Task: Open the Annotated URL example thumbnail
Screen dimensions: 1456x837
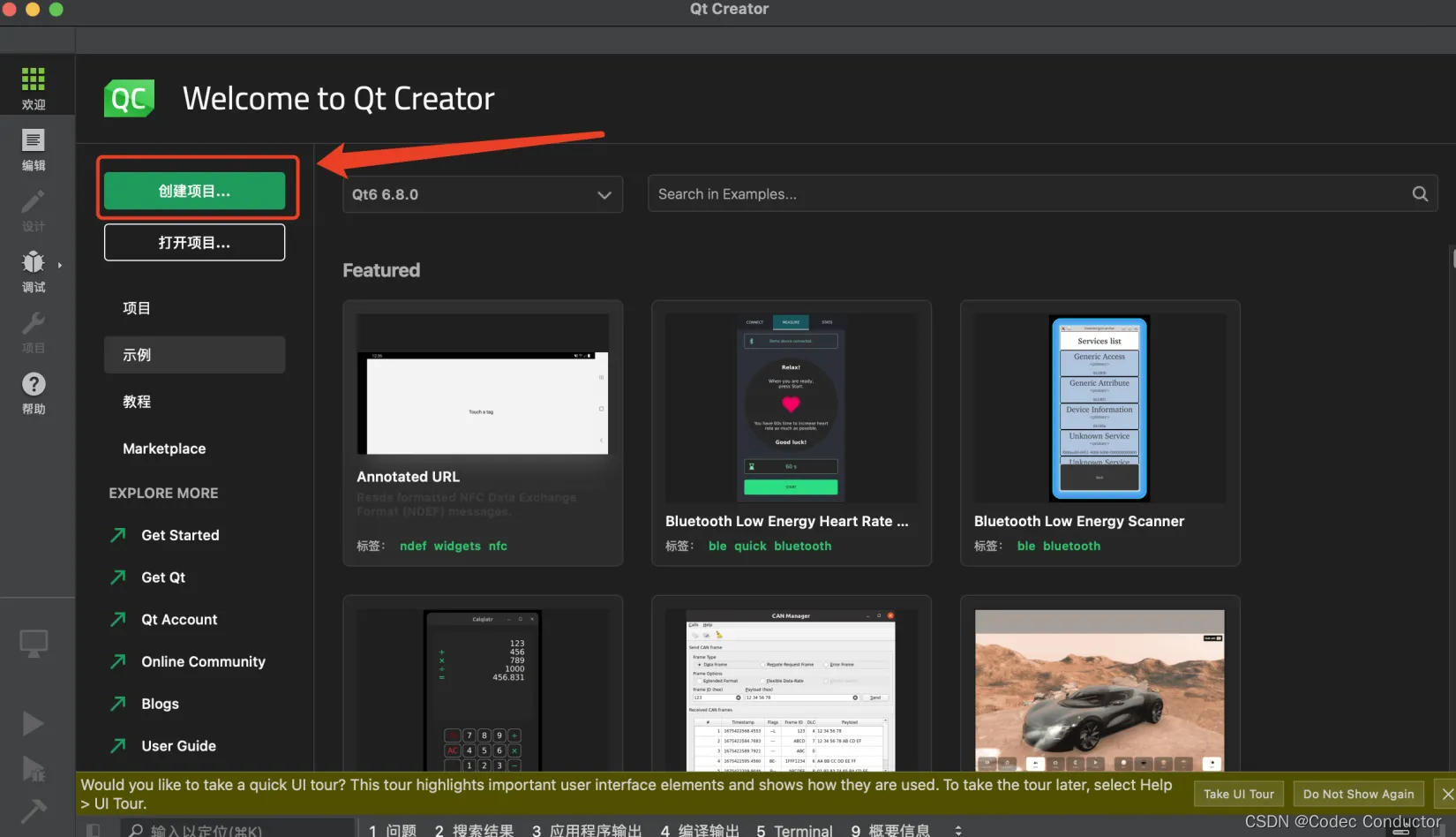Action: (483, 384)
